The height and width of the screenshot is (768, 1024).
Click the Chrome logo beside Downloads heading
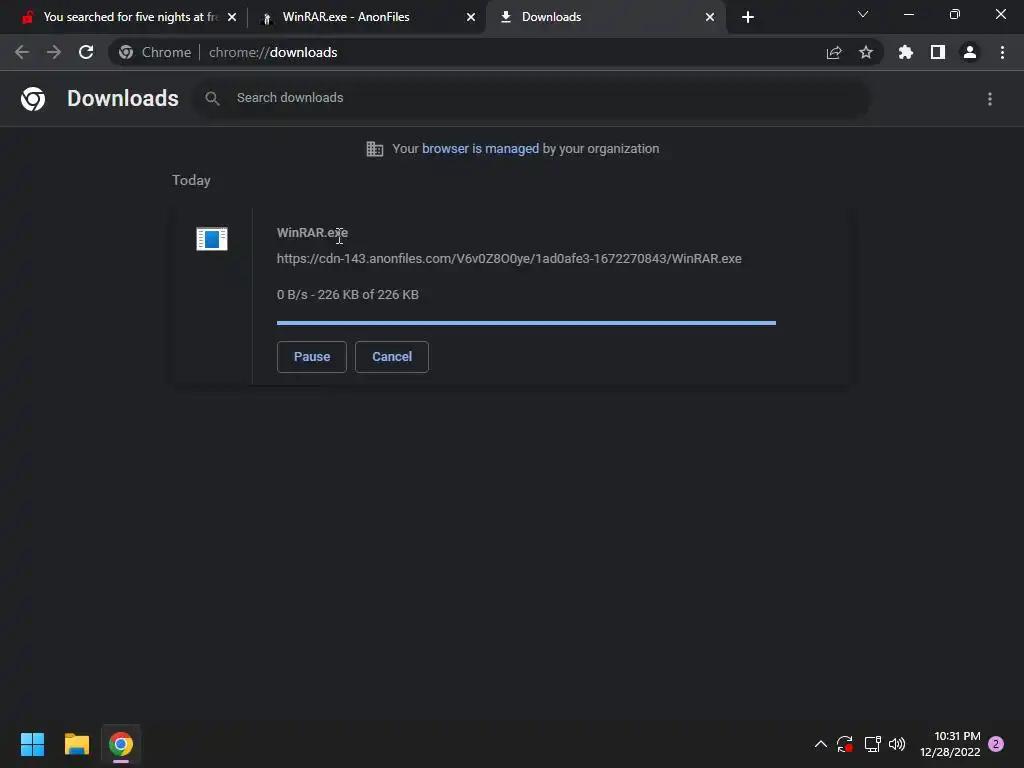click(33, 99)
